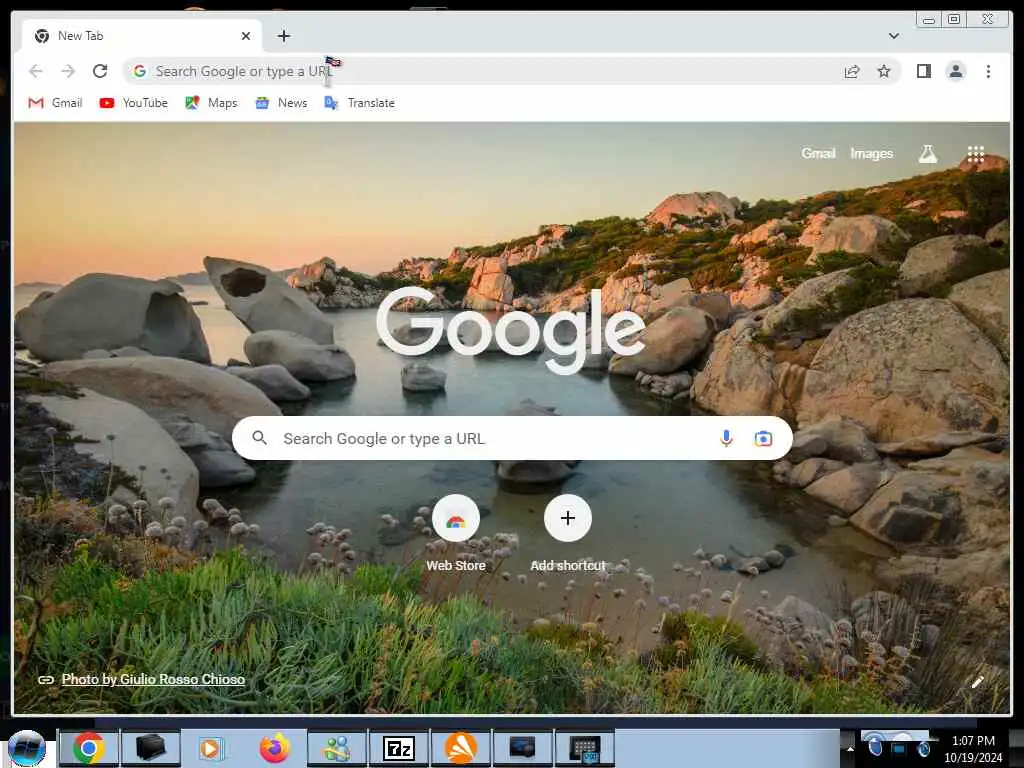This screenshot has width=1024, height=768.
Task: Open Chrome three-dot menu
Action: click(x=988, y=71)
